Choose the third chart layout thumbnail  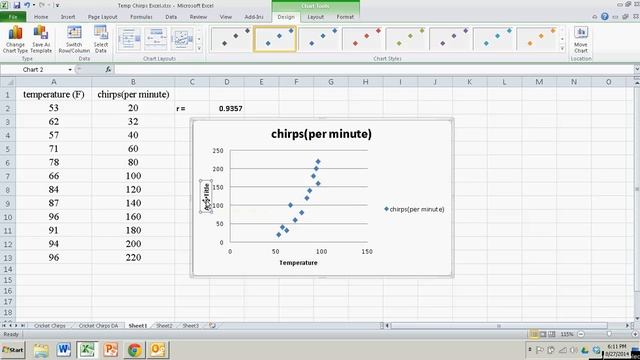tap(182, 40)
